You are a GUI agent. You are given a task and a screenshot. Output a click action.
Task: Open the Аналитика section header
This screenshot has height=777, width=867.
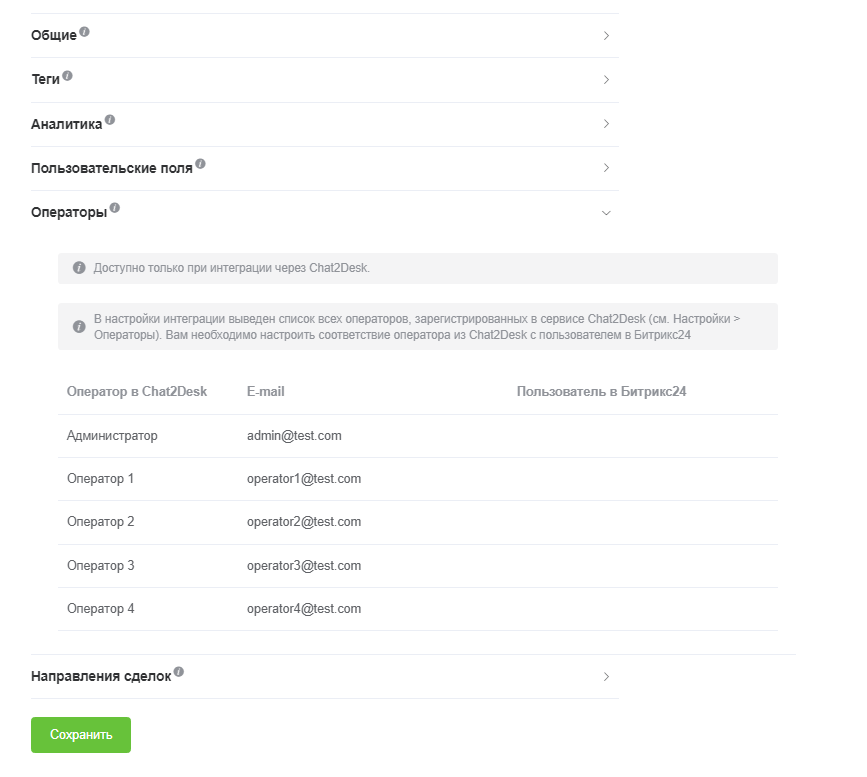click(66, 124)
